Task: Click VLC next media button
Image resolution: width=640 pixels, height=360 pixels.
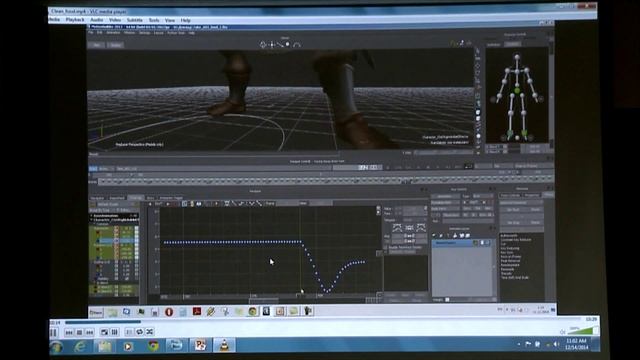Action: click(90, 332)
